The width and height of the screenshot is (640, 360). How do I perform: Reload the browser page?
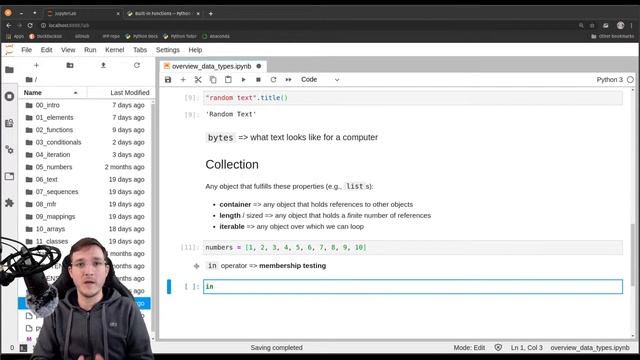click(x=30, y=25)
